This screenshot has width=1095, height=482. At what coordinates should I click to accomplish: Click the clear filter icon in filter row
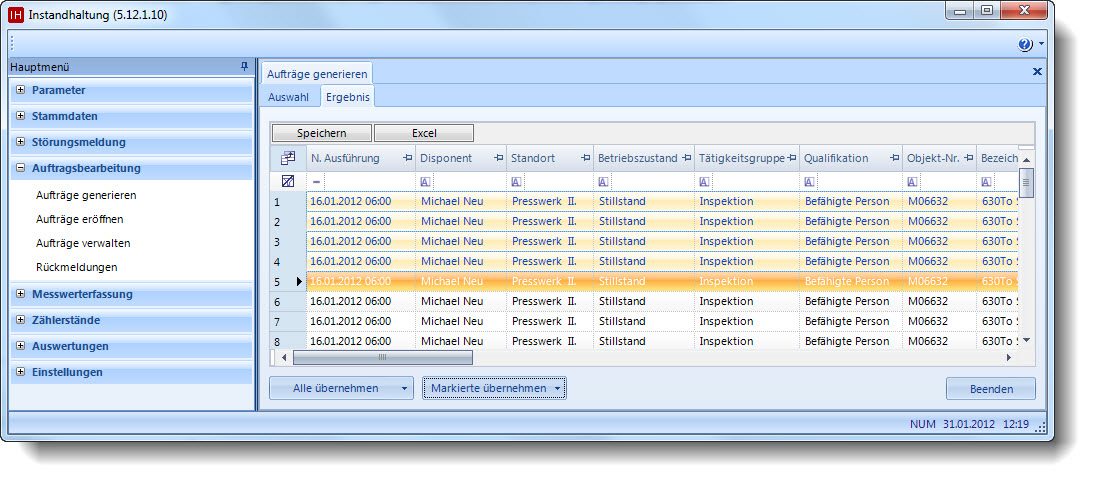[x=288, y=182]
